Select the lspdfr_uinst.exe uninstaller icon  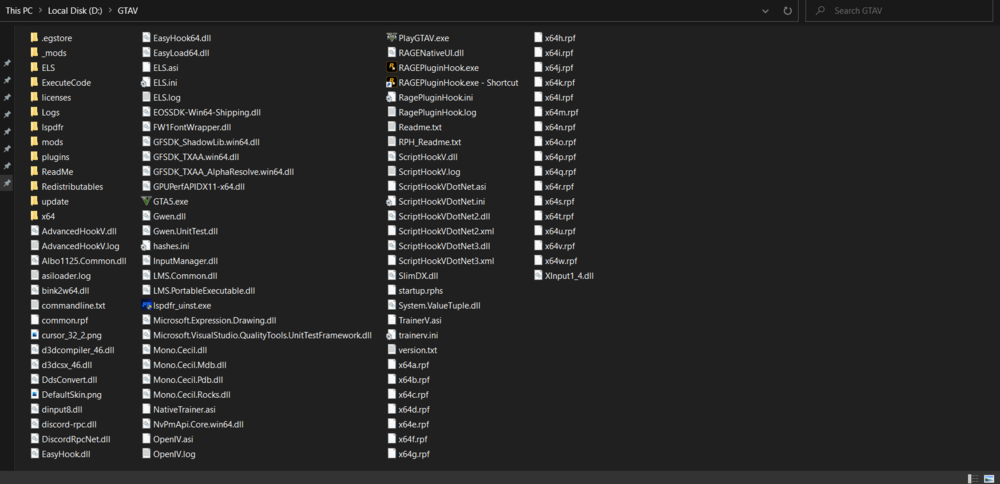(147, 305)
